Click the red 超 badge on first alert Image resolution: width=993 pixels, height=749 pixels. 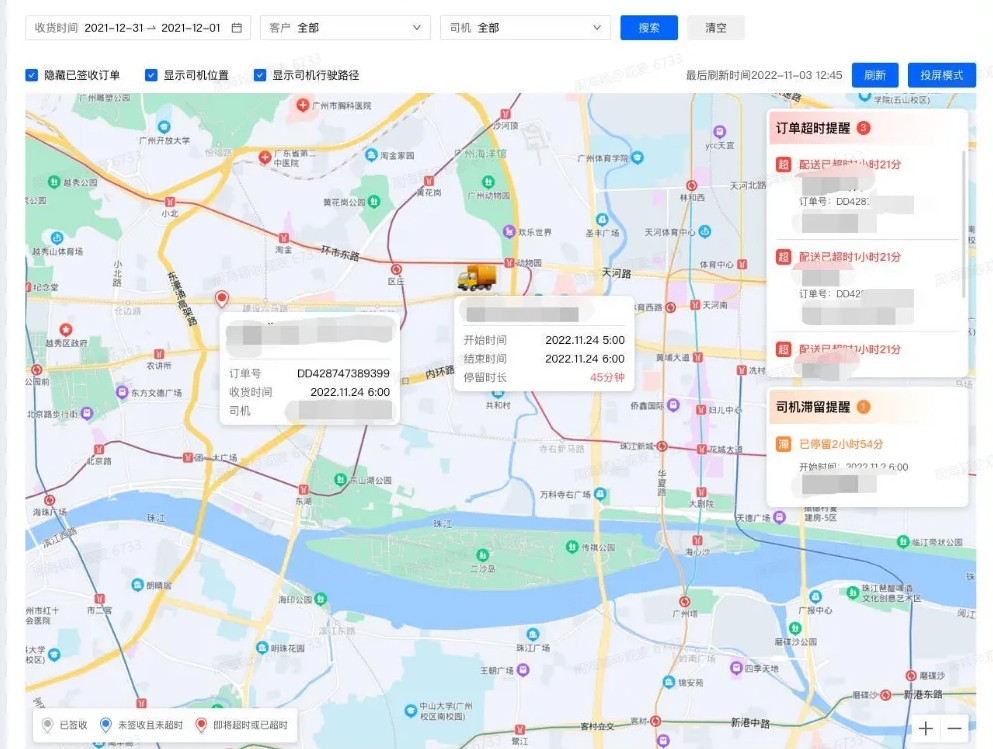click(784, 165)
